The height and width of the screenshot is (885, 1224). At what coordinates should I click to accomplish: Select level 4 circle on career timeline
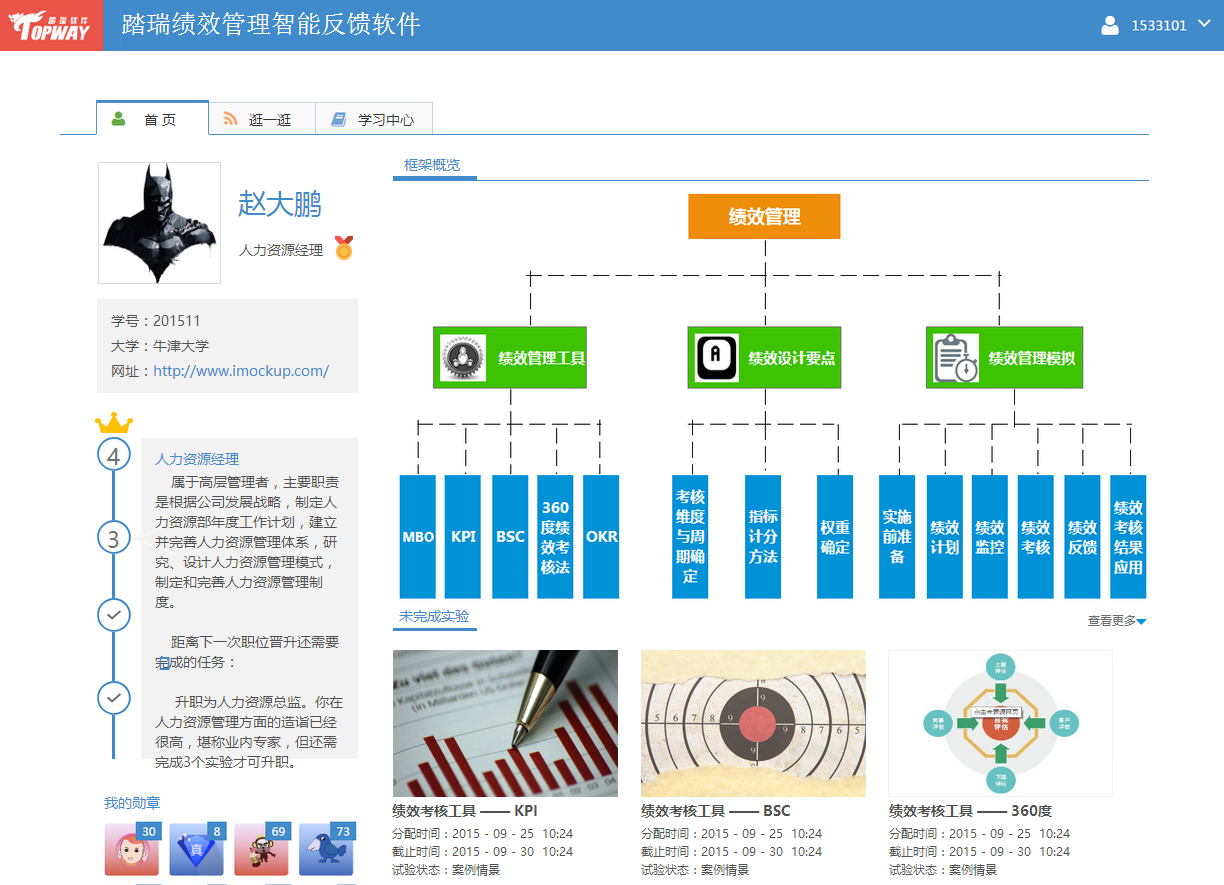tap(114, 456)
